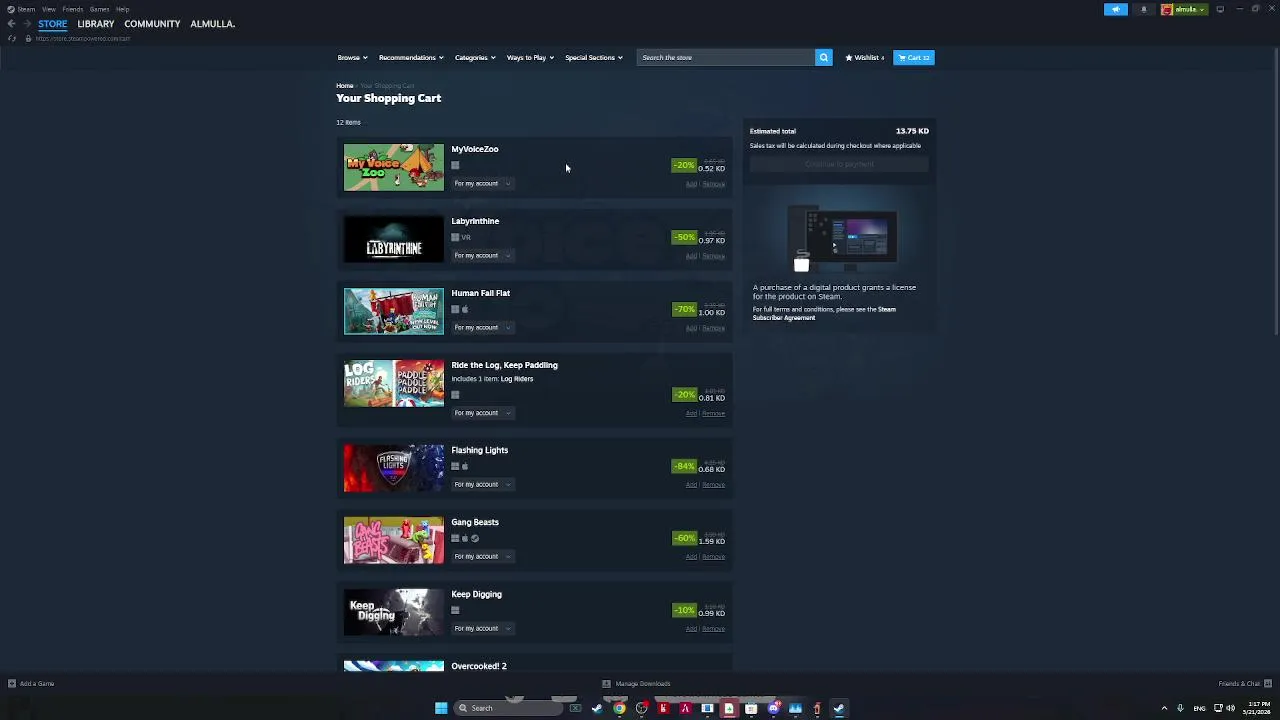
Task: Open Flashing Lights 'For my account' dropdown
Action: point(482,485)
